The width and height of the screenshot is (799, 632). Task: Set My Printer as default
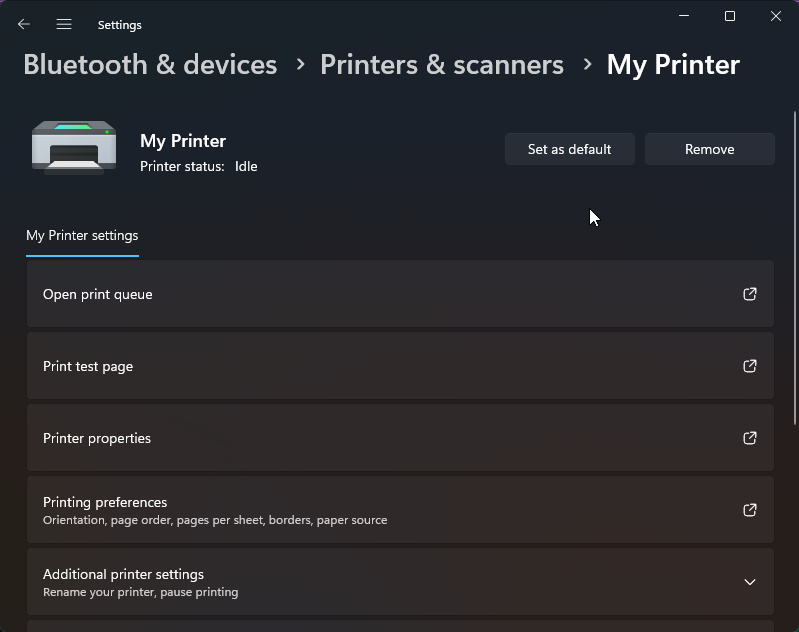click(x=570, y=149)
